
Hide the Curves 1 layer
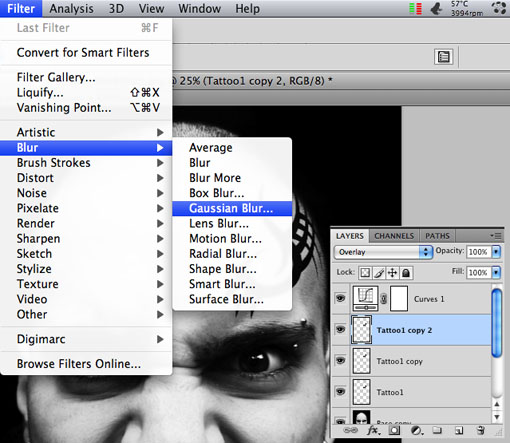pos(340,298)
